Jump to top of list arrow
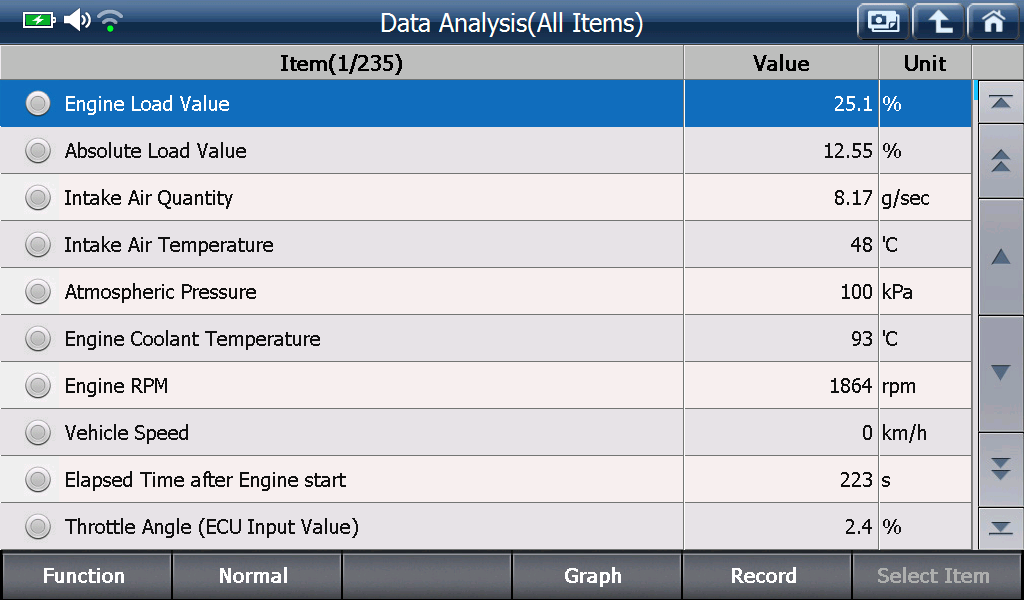Viewport: 1024px width, 600px height. tap(1000, 103)
